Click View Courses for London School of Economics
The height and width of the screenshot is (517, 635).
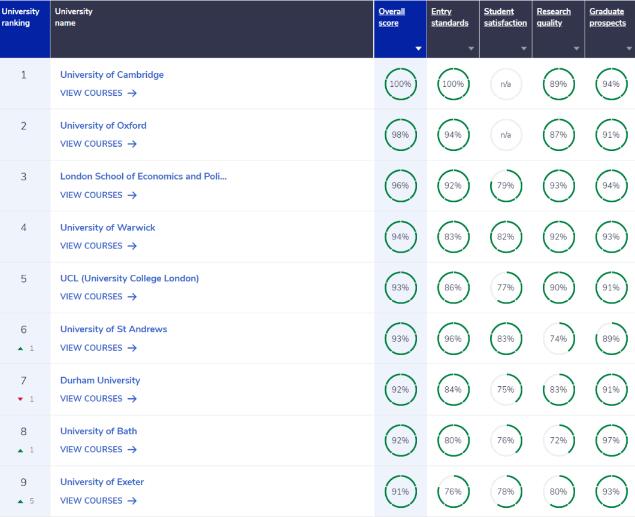[98, 195]
